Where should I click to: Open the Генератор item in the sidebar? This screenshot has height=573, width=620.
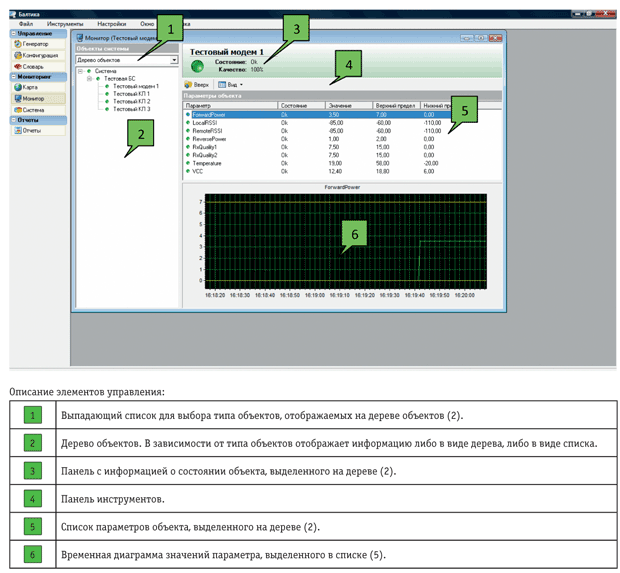39,44
